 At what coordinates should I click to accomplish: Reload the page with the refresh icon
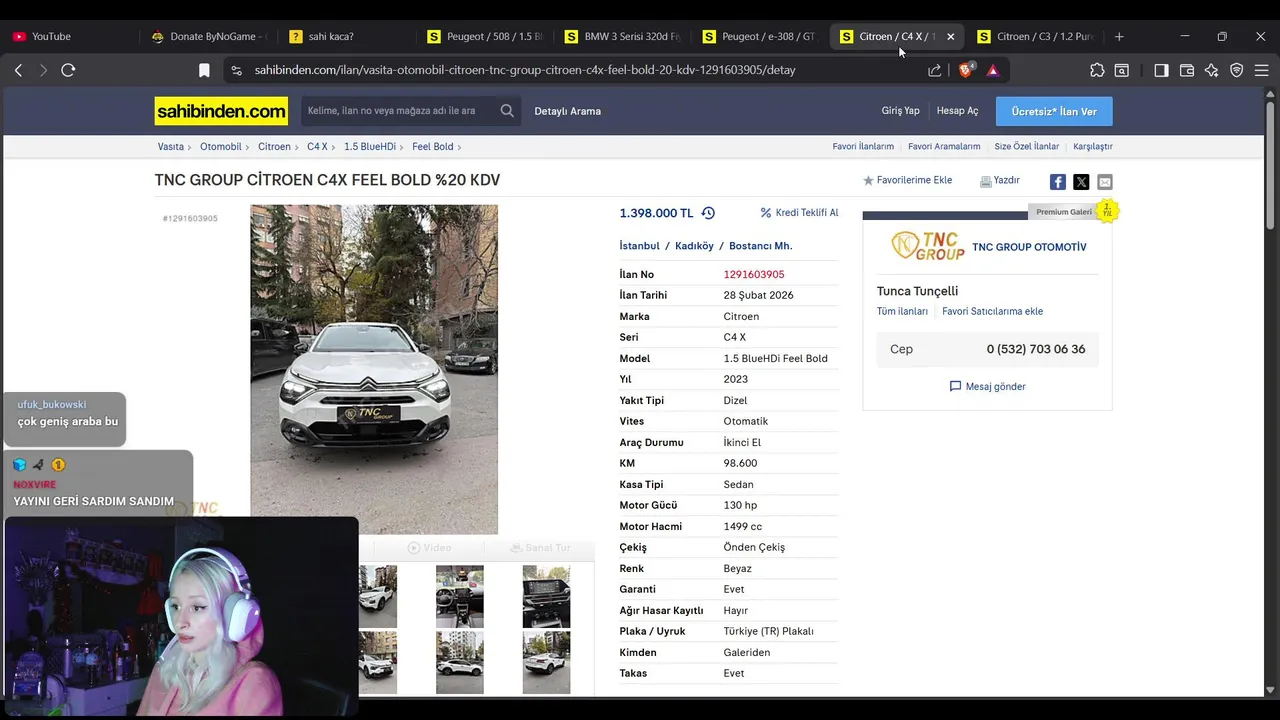click(x=68, y=70)
